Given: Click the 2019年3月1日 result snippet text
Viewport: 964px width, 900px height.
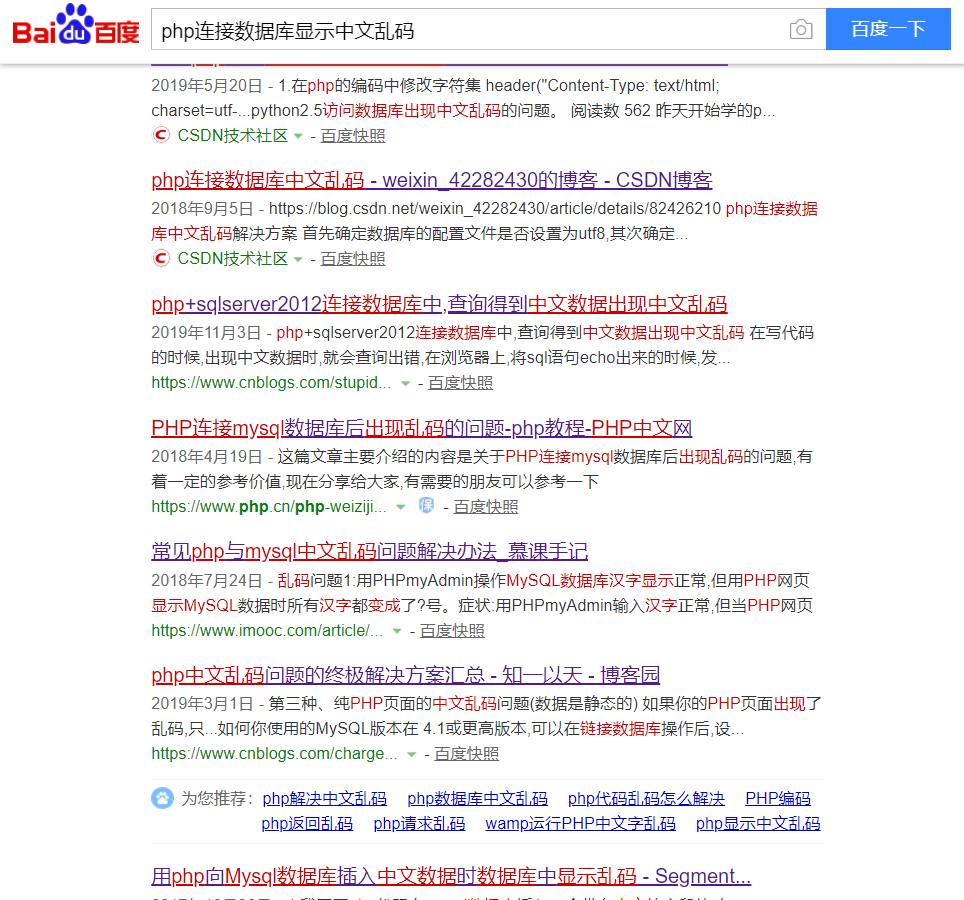Looking at the screenshot, I should click(x=486, y=716).
